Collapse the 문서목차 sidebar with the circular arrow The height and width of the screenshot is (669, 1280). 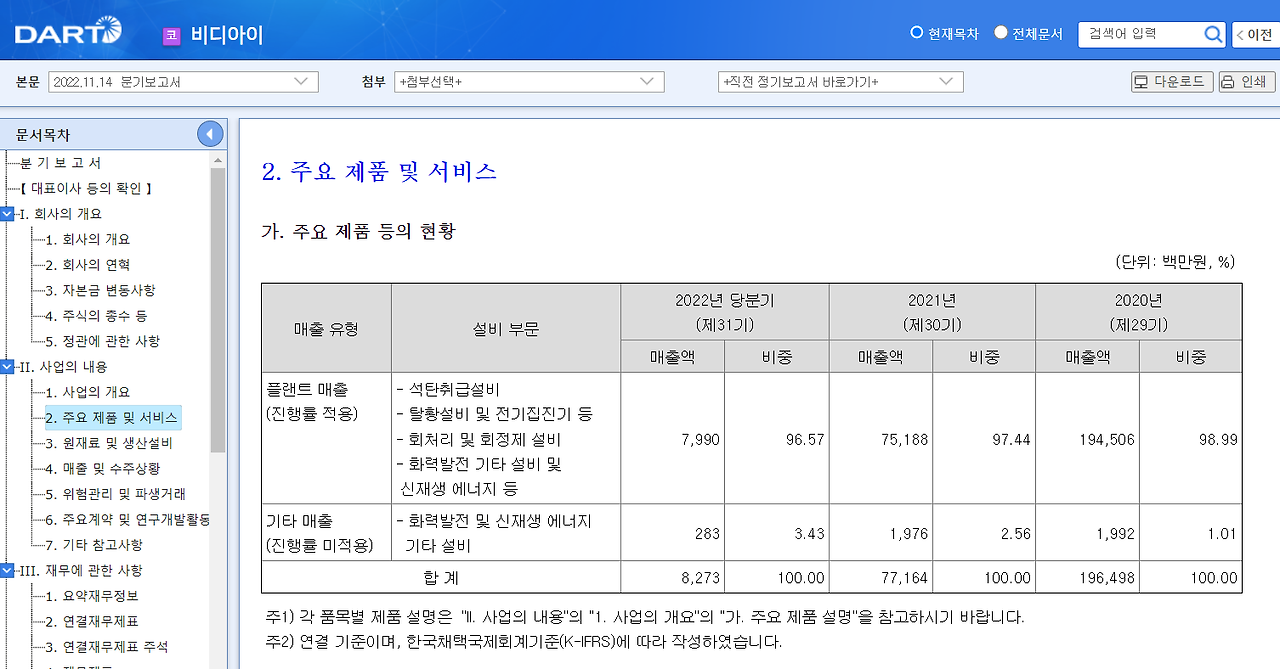coord(209,133)
